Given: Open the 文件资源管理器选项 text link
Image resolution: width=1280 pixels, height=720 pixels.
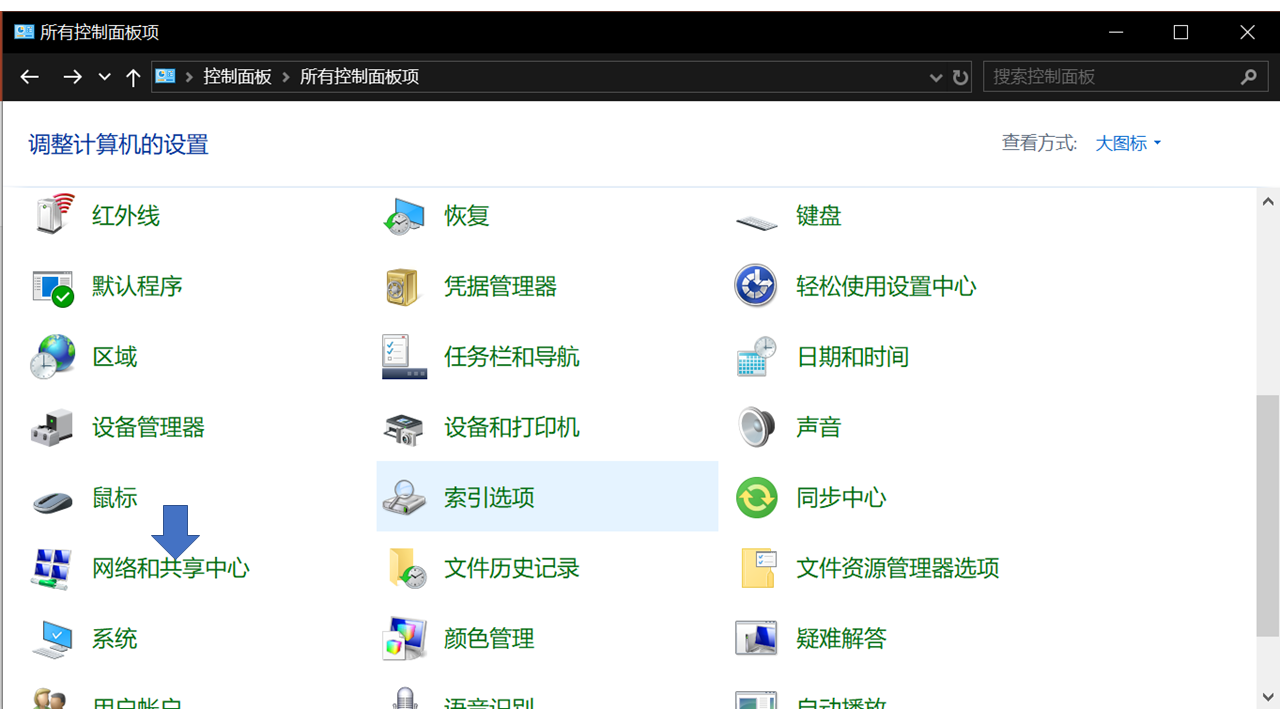Looking at the screenshot, I should (x=898, y=568).
